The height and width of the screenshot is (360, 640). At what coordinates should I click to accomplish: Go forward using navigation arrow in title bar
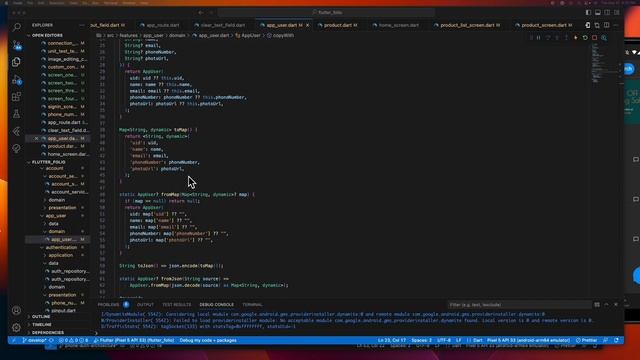(x=211, y=13)
